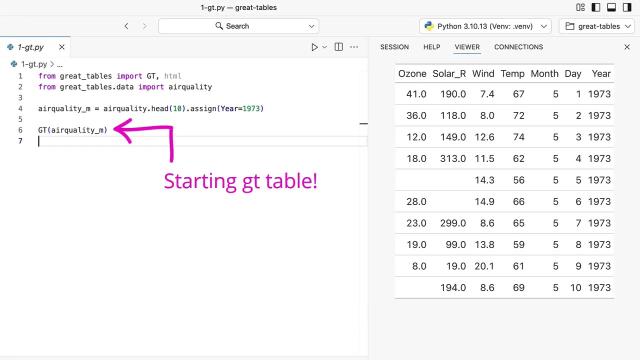Switch to the VIEWER tab
The width and height of the screenshot is (640, 360).
click(x=467, y=47)
